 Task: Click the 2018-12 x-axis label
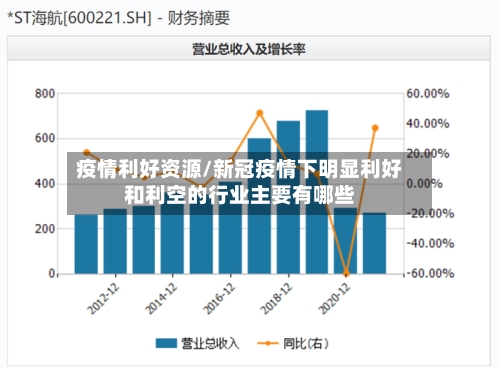click(x=276, y=299)
